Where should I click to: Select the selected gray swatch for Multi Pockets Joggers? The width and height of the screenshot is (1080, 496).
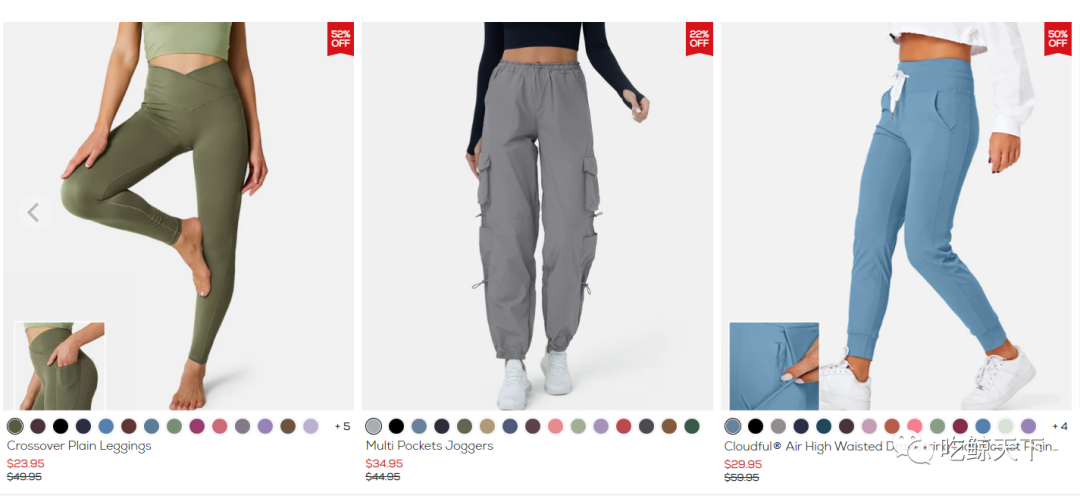373,426
